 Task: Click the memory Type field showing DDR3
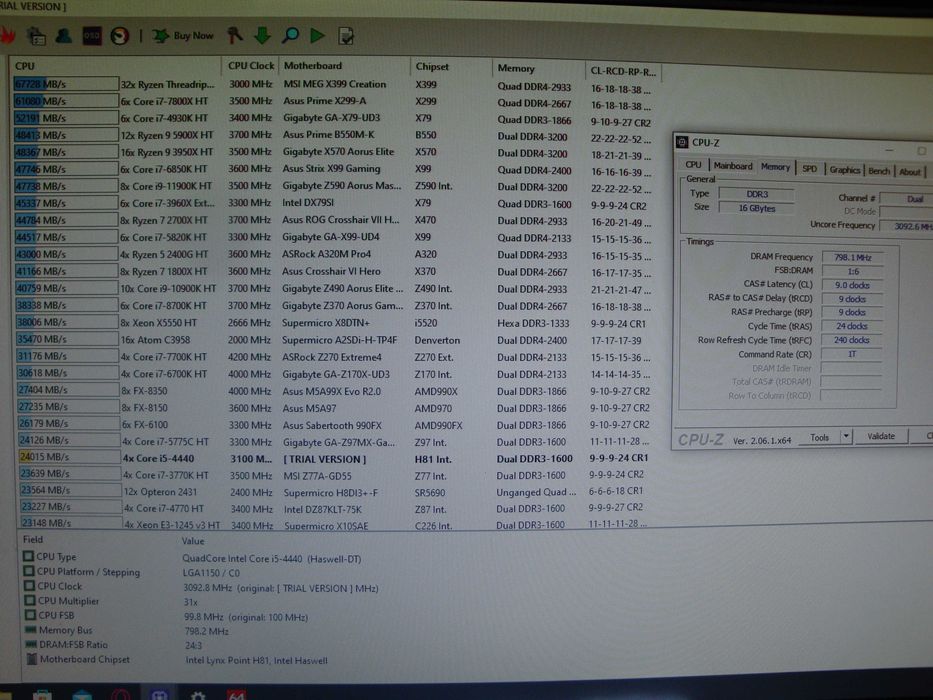pos(757,194)
